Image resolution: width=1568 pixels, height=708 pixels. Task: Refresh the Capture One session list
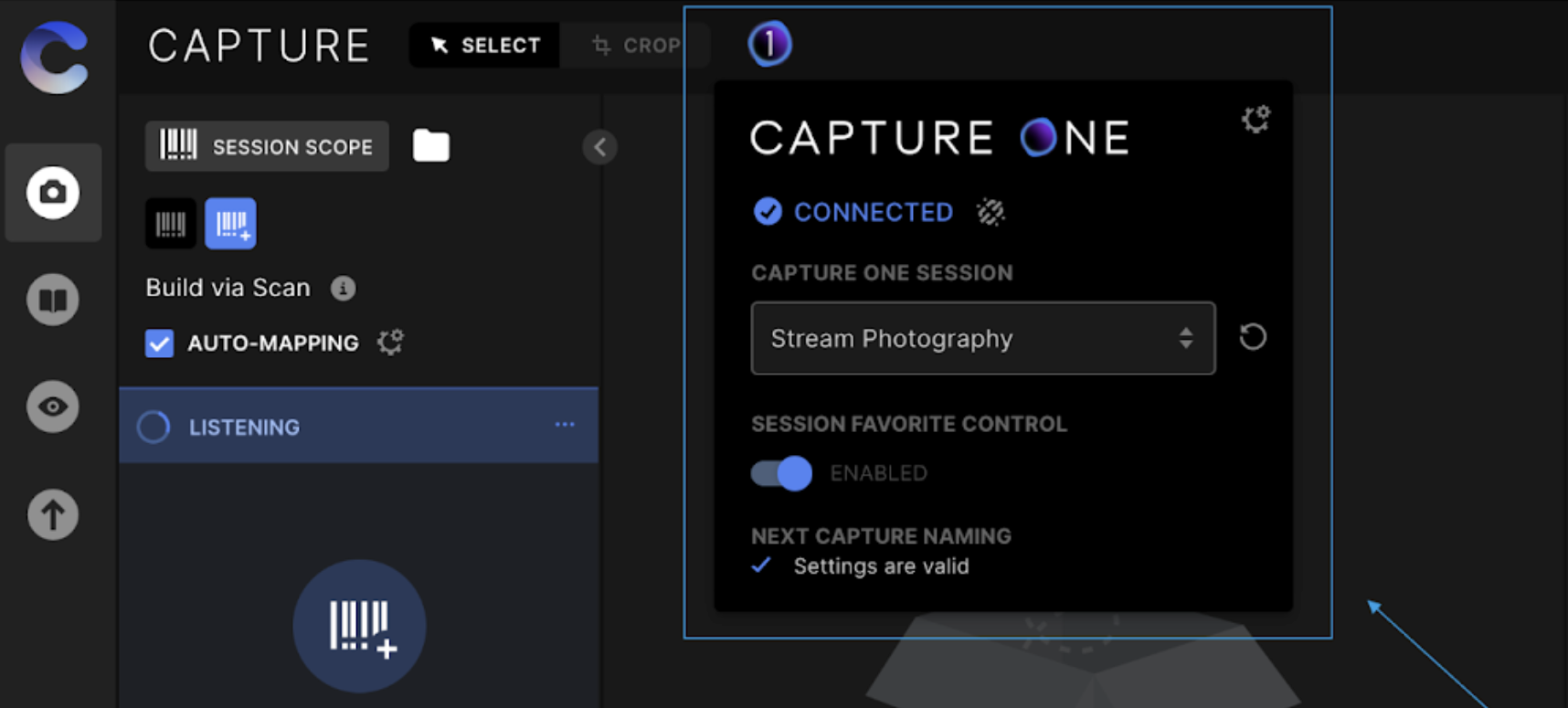(1253, 337)
